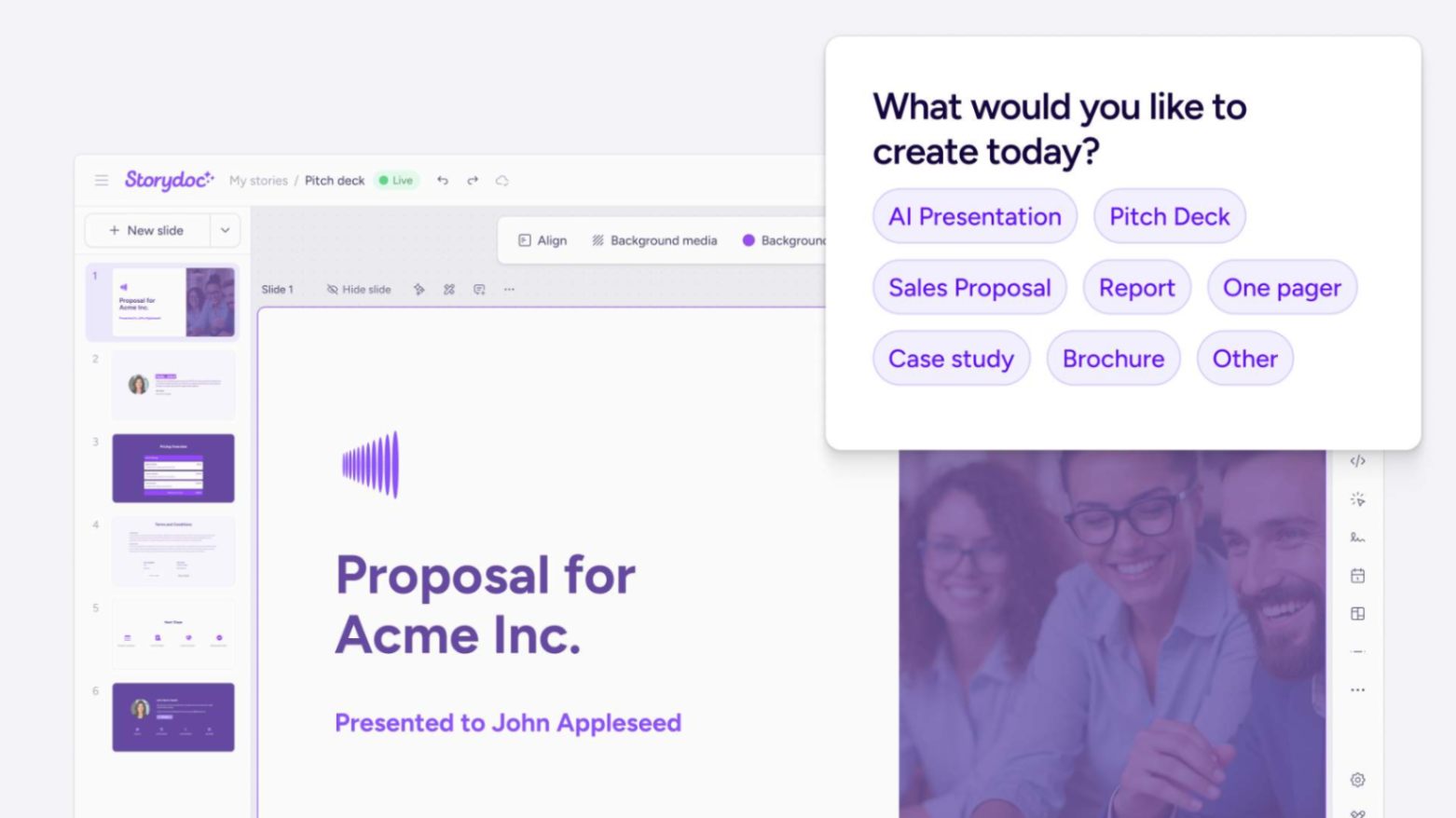Open the slide options via the ellipsis menu
The image size is (1456, 818).
[x=509, y=289]
